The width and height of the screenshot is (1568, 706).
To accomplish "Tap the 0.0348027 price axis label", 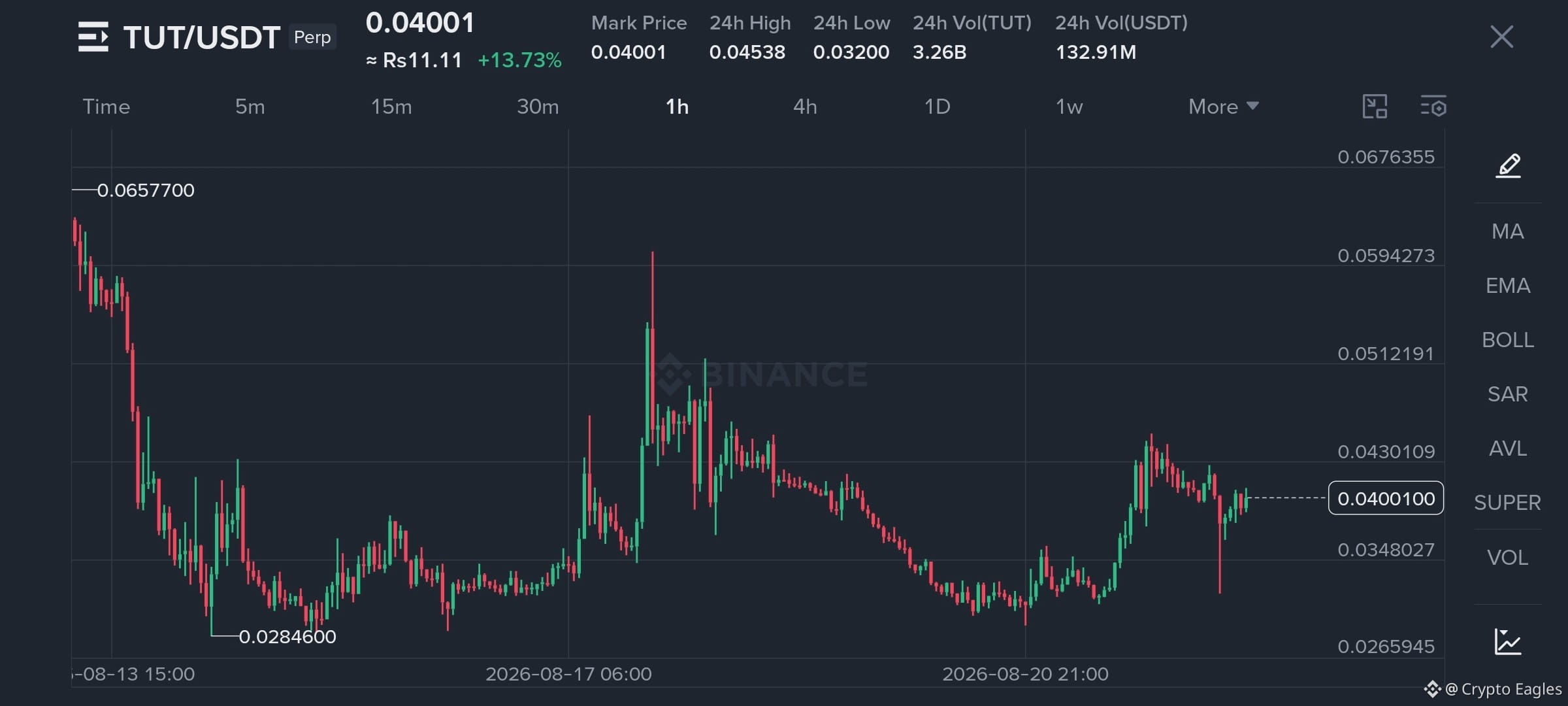I will [1386, 550].
